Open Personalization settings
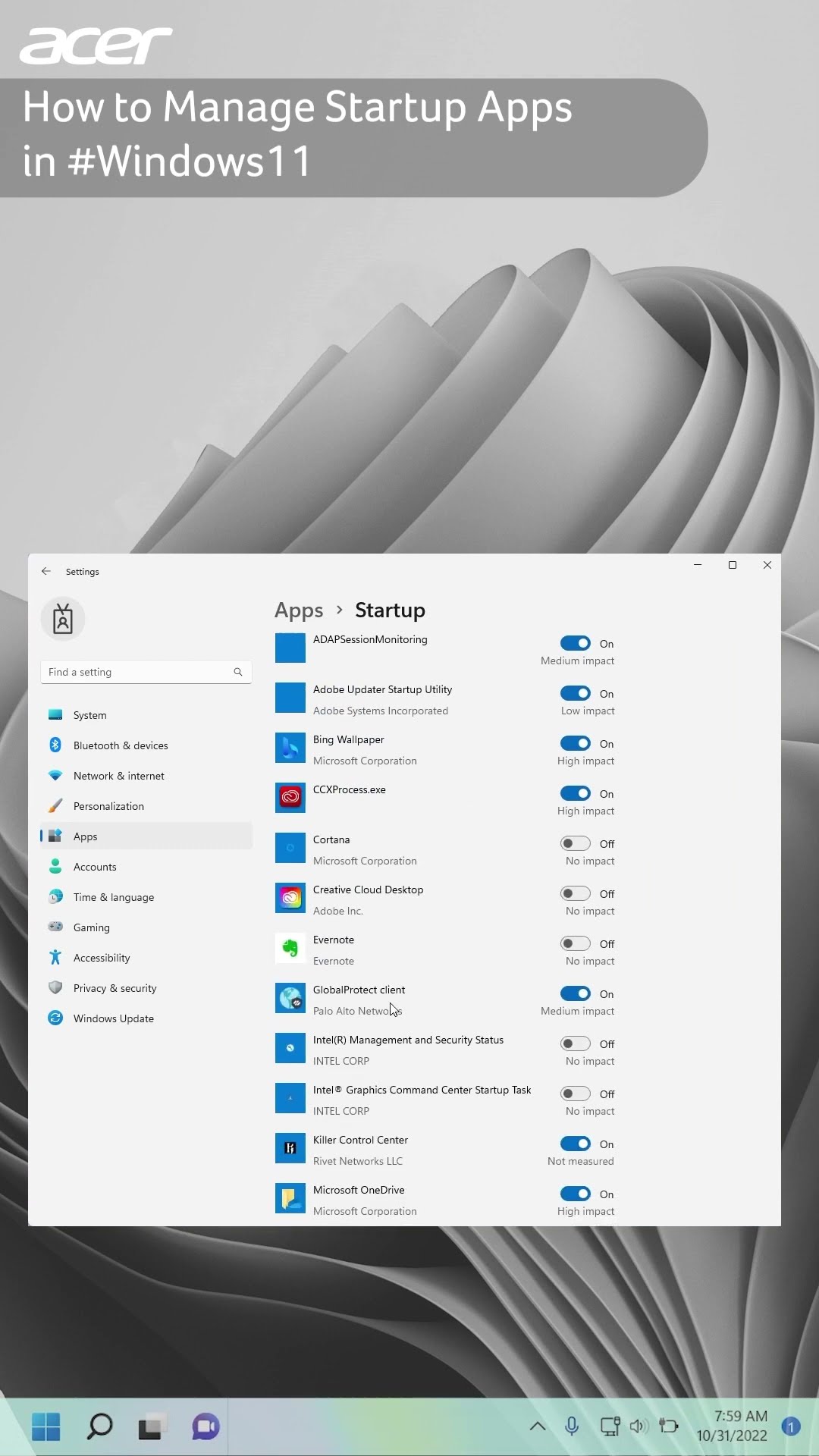This screenshot has width=819, height=1456. pos(146,806)
